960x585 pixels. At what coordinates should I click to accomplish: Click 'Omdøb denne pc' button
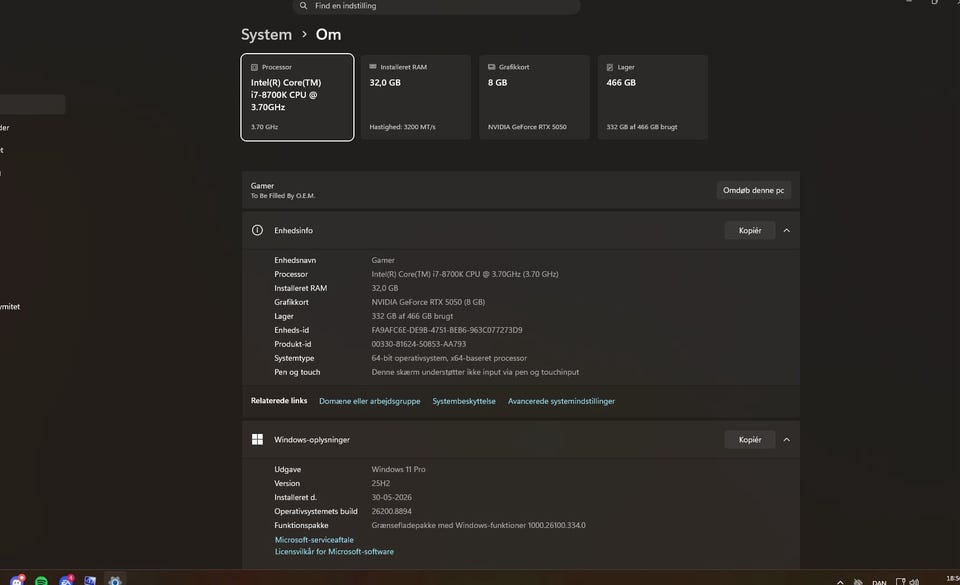click(x=754, y=190)
